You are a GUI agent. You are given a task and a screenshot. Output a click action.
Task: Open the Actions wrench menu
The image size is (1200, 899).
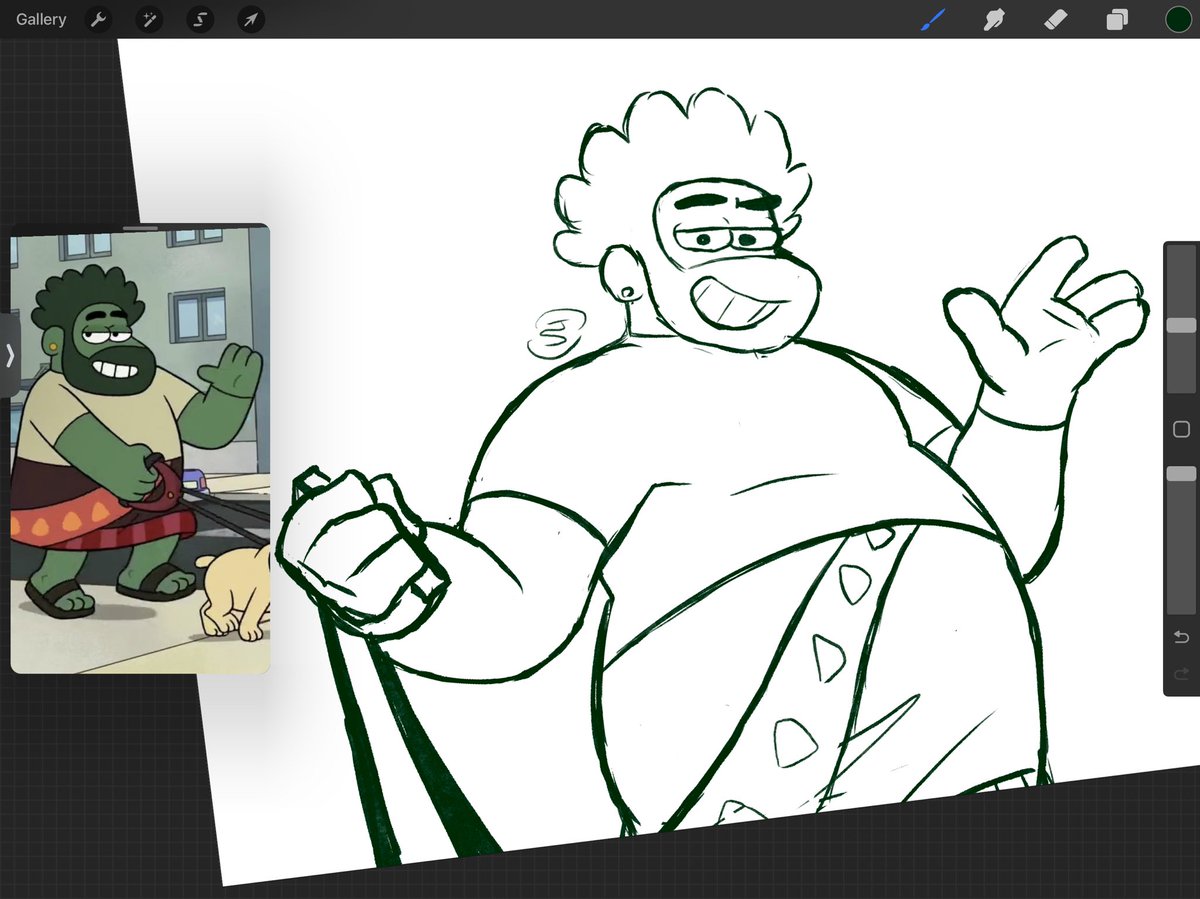(x=98, y=19)
